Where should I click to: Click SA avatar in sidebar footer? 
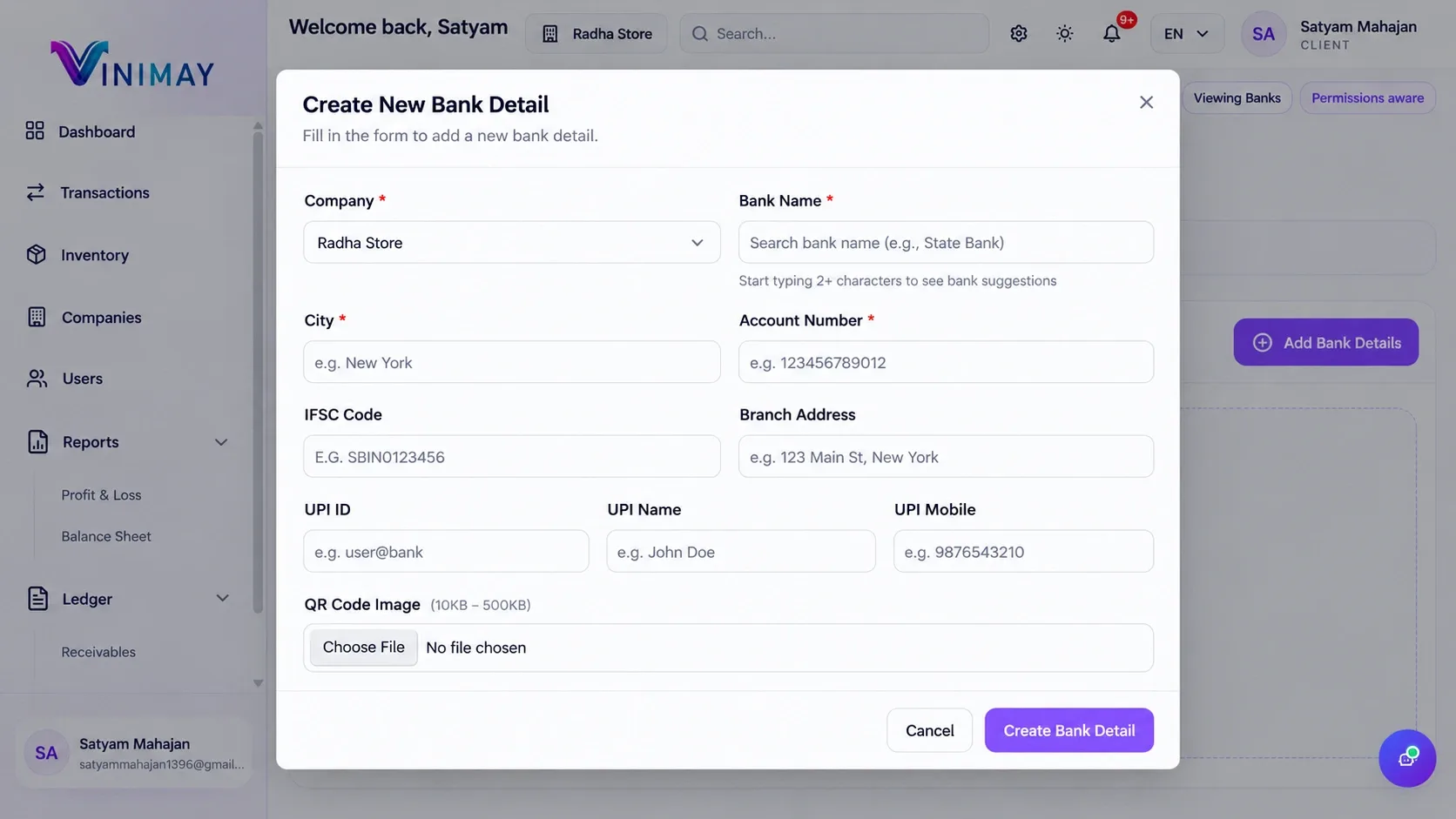click(x=46, y=753)
